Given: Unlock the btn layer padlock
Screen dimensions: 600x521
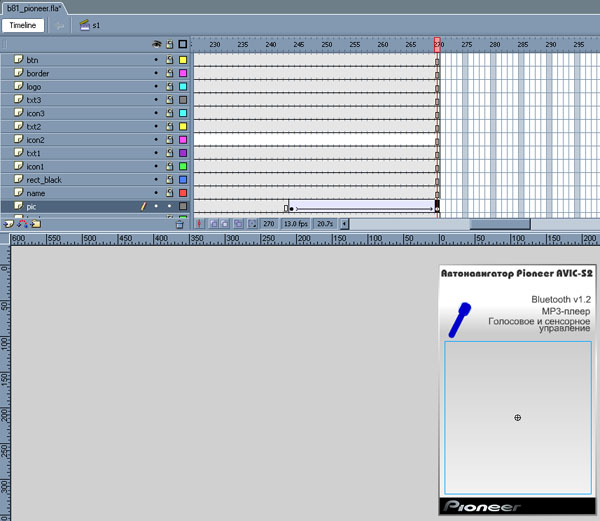Looking at the screenshot, I should point(170,60).
